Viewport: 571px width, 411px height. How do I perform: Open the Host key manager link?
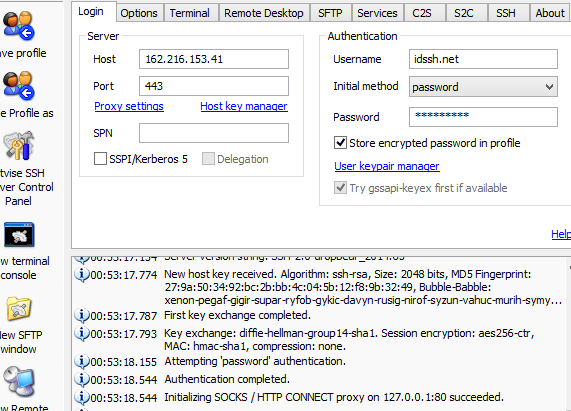(x=244, y=106)
